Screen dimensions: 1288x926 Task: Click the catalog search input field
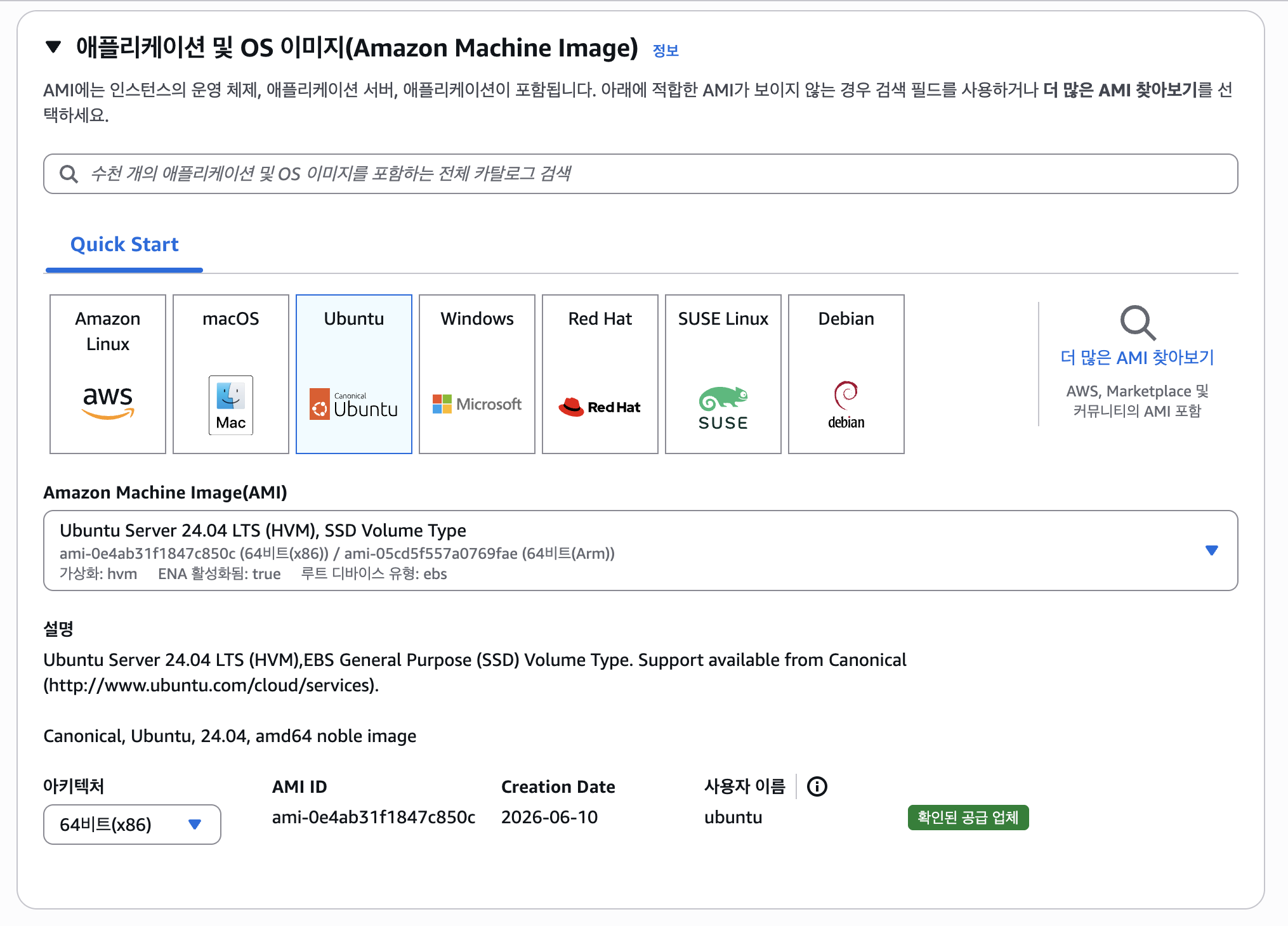coord(641,174)
